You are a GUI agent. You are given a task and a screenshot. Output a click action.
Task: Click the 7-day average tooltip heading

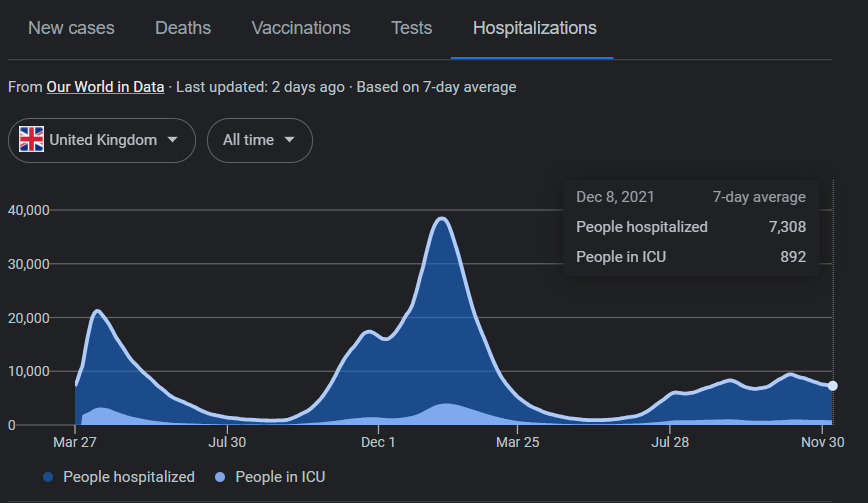(x=759, y=197)
